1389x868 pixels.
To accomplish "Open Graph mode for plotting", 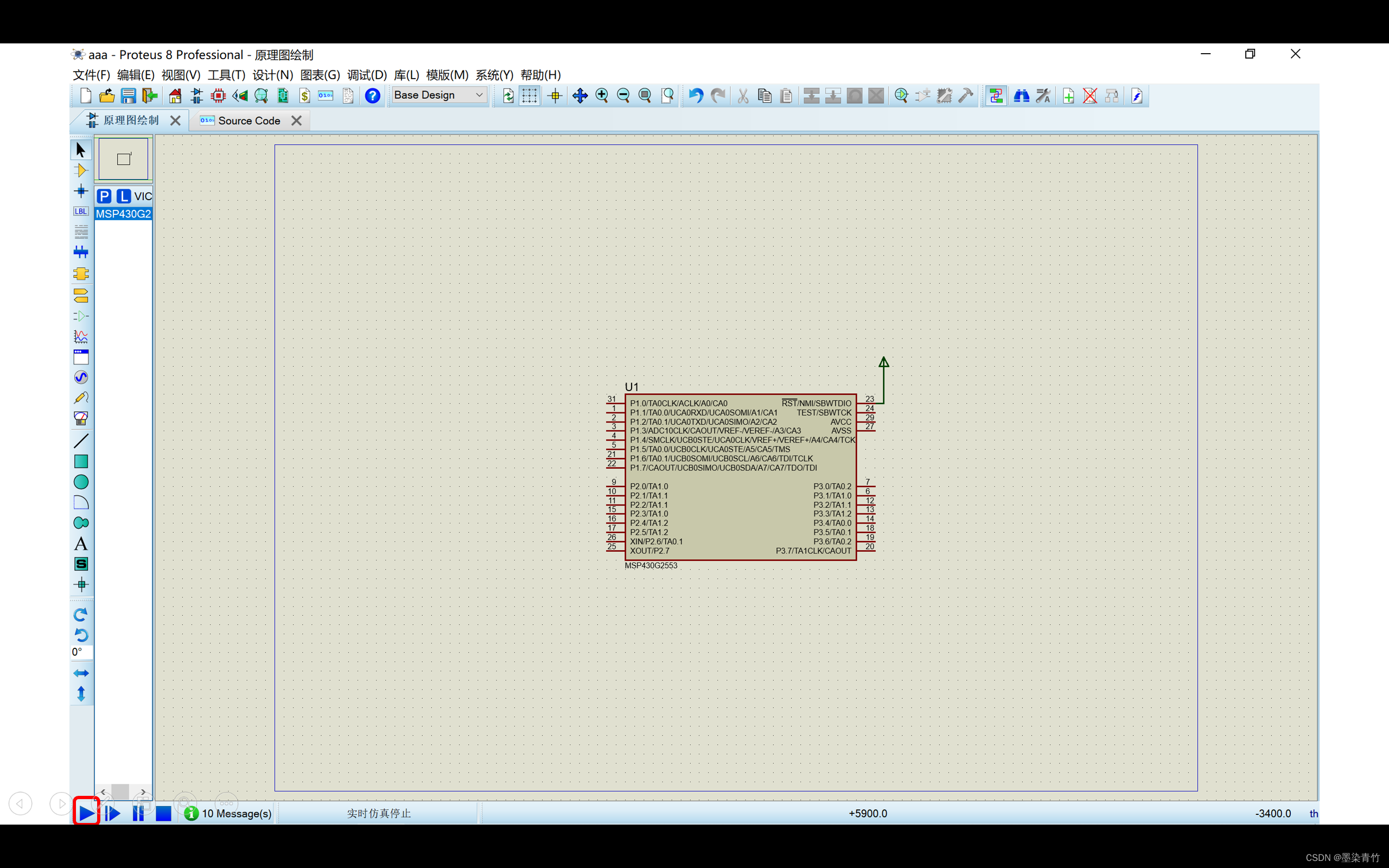I will 81,337.
